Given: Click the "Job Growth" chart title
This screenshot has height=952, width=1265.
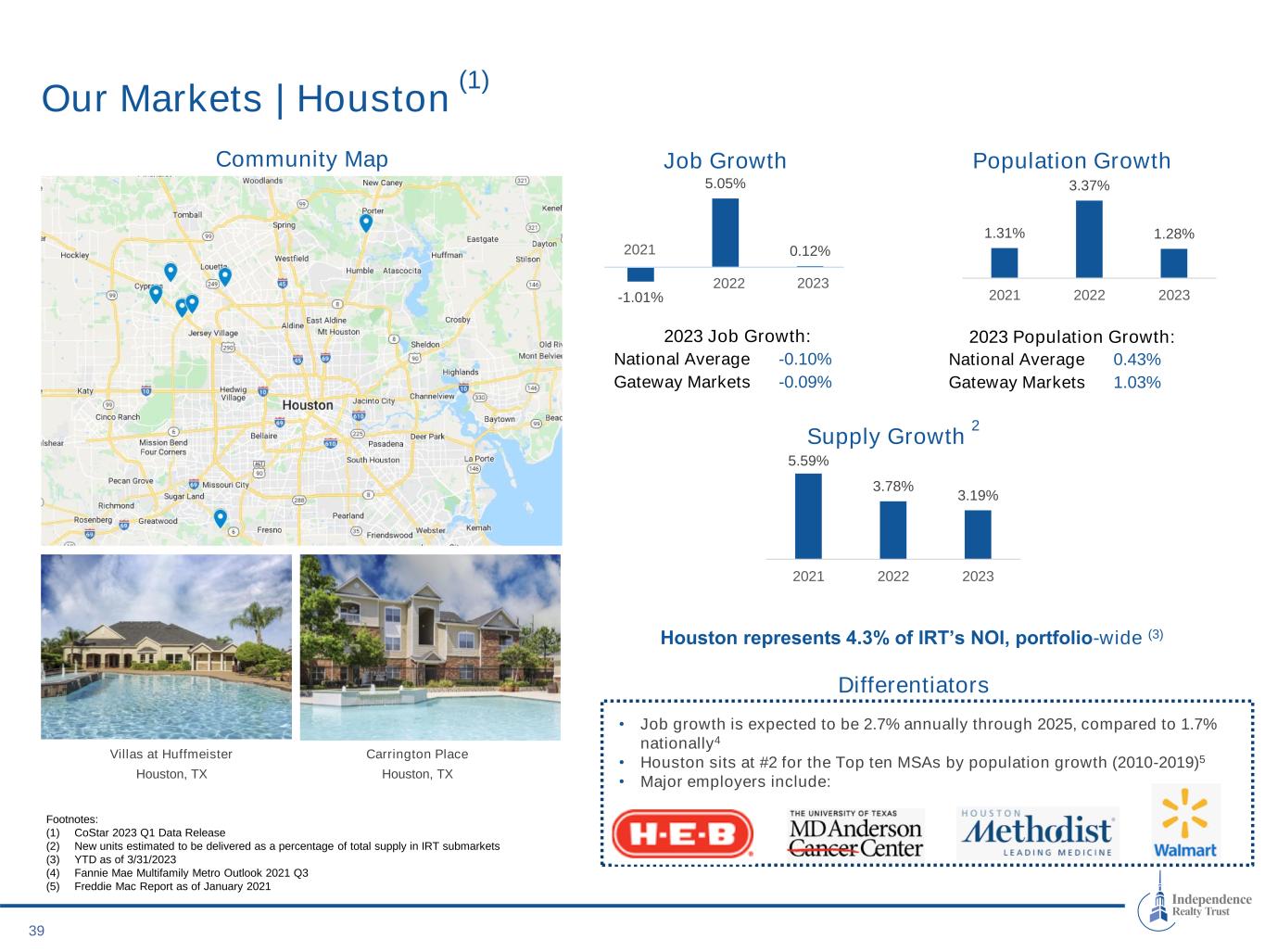Looking at the screenshot, I should [x=725, y=161].
